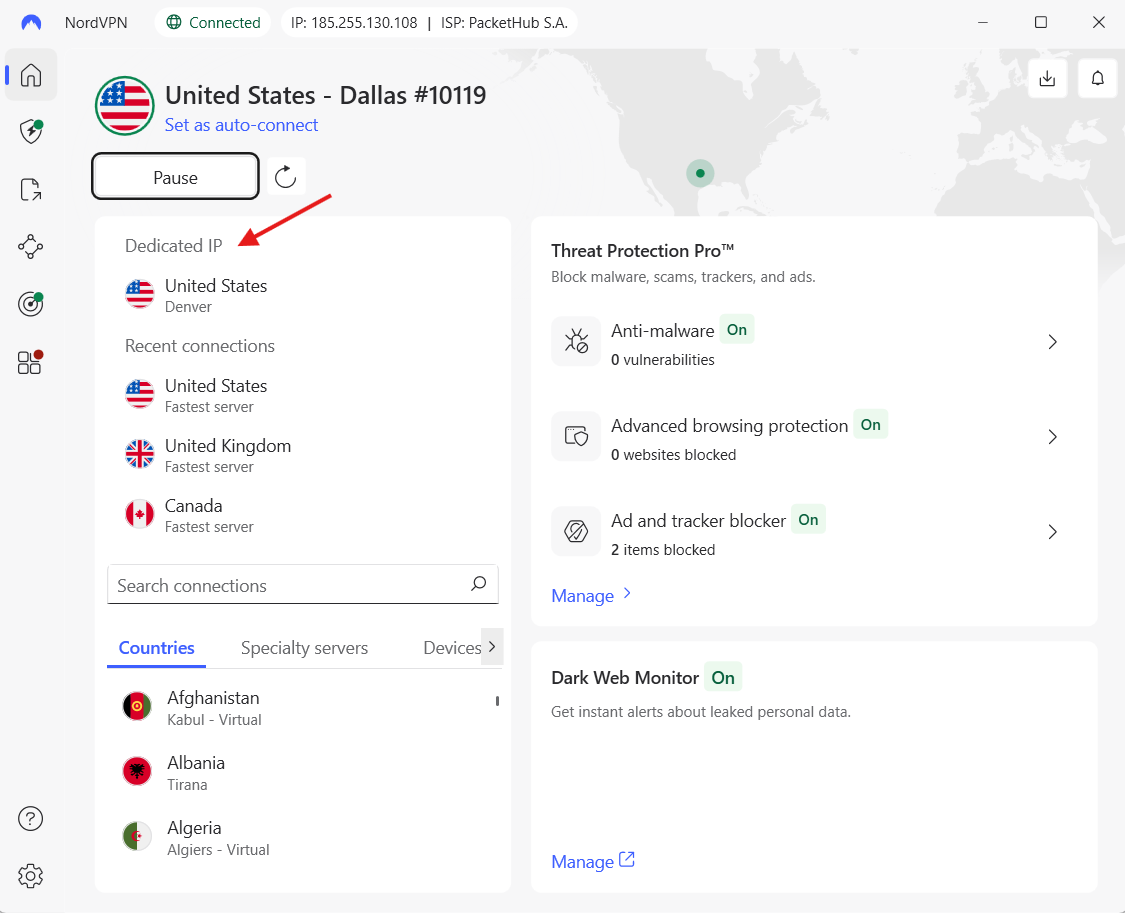Open the extras grid icon with red badge
This screenshot has width=1125, height=913.
[x=30, y=362]
